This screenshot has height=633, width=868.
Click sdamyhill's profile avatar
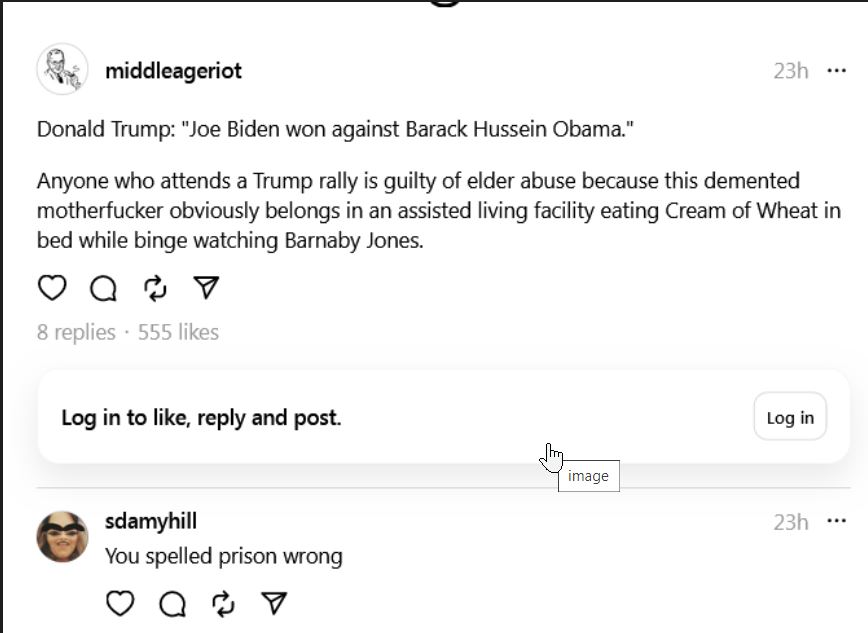pyautogui.click(x=62, y=536)
